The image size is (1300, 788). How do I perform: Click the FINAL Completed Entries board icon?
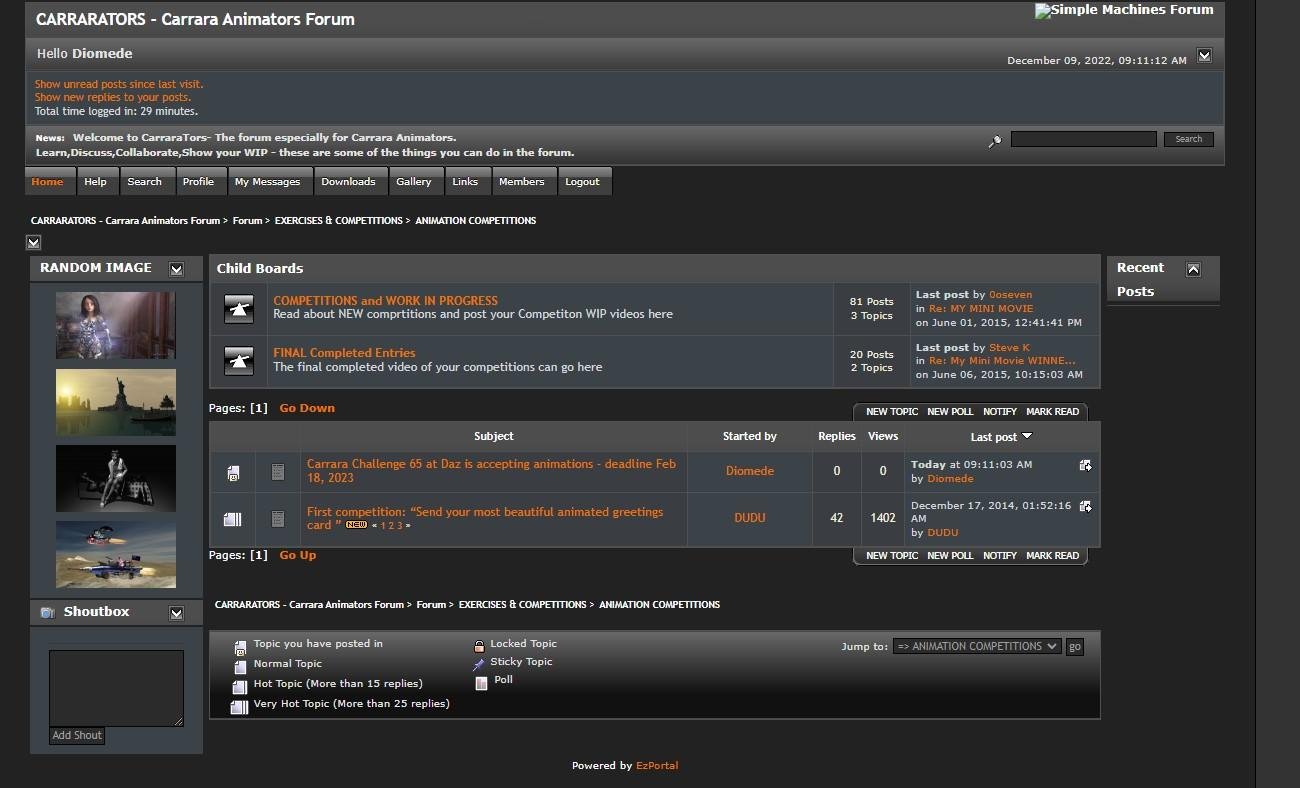[238, 361]
